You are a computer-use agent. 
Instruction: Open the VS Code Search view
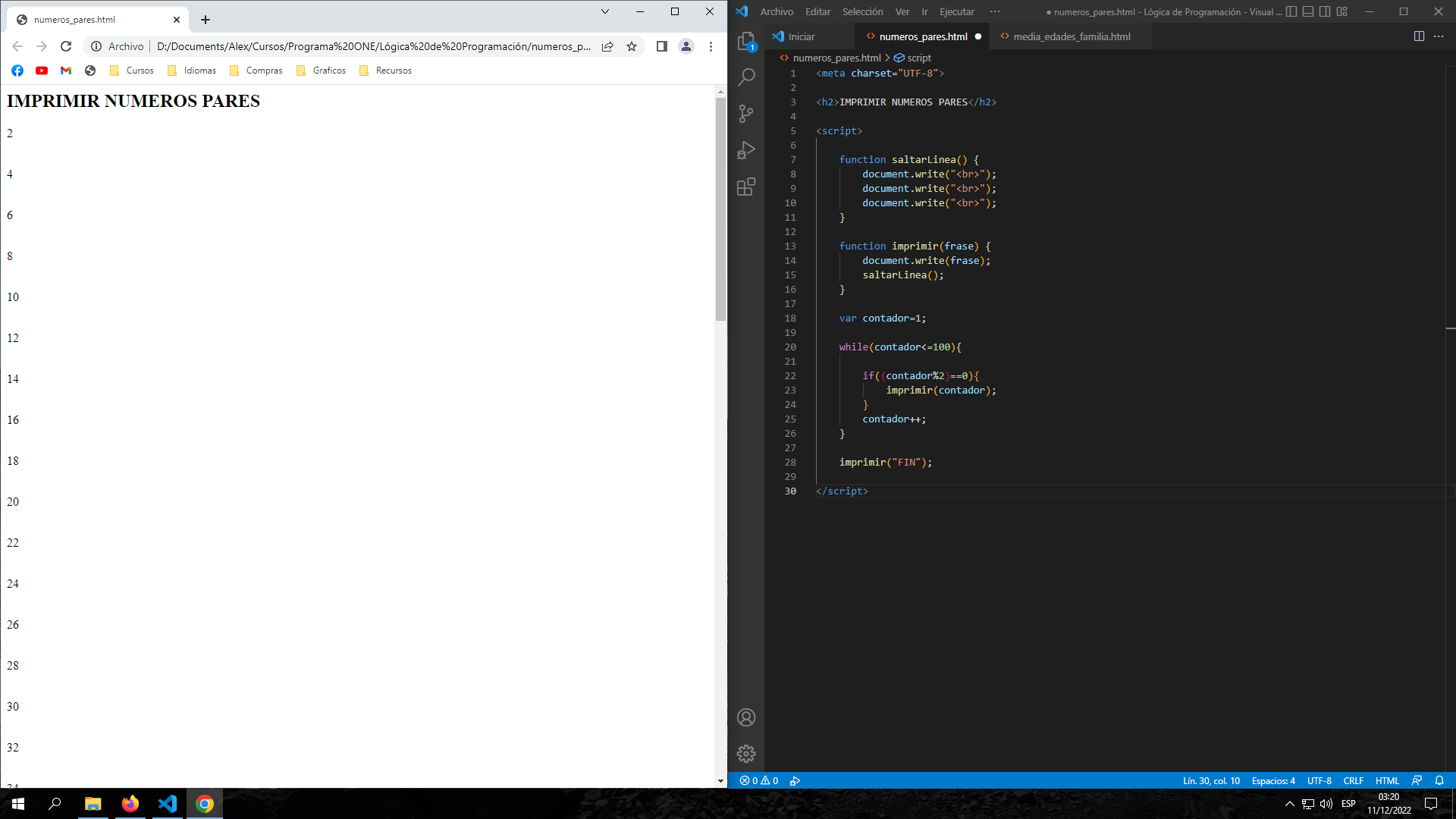click(746, 77)
